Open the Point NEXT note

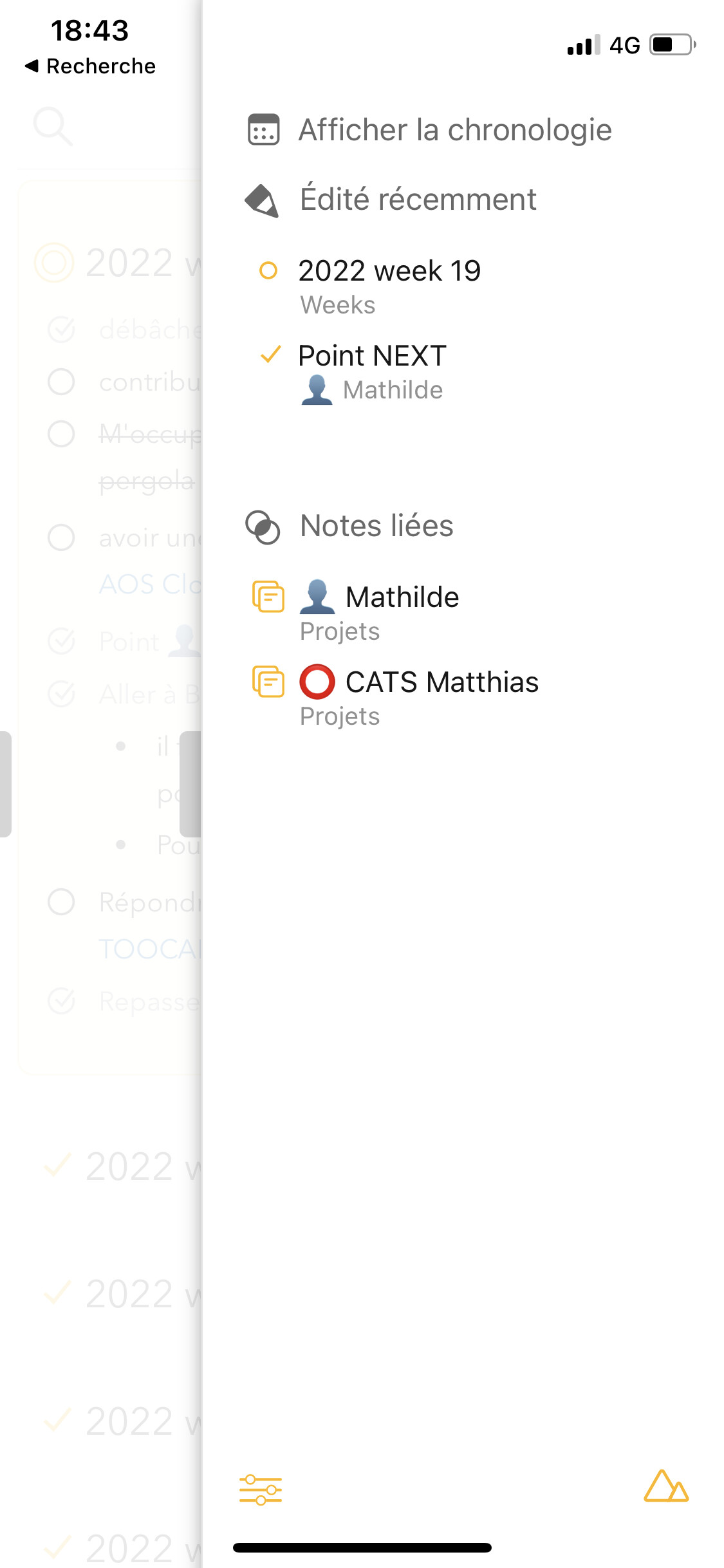pyautogui.click(x=372, y=356)
